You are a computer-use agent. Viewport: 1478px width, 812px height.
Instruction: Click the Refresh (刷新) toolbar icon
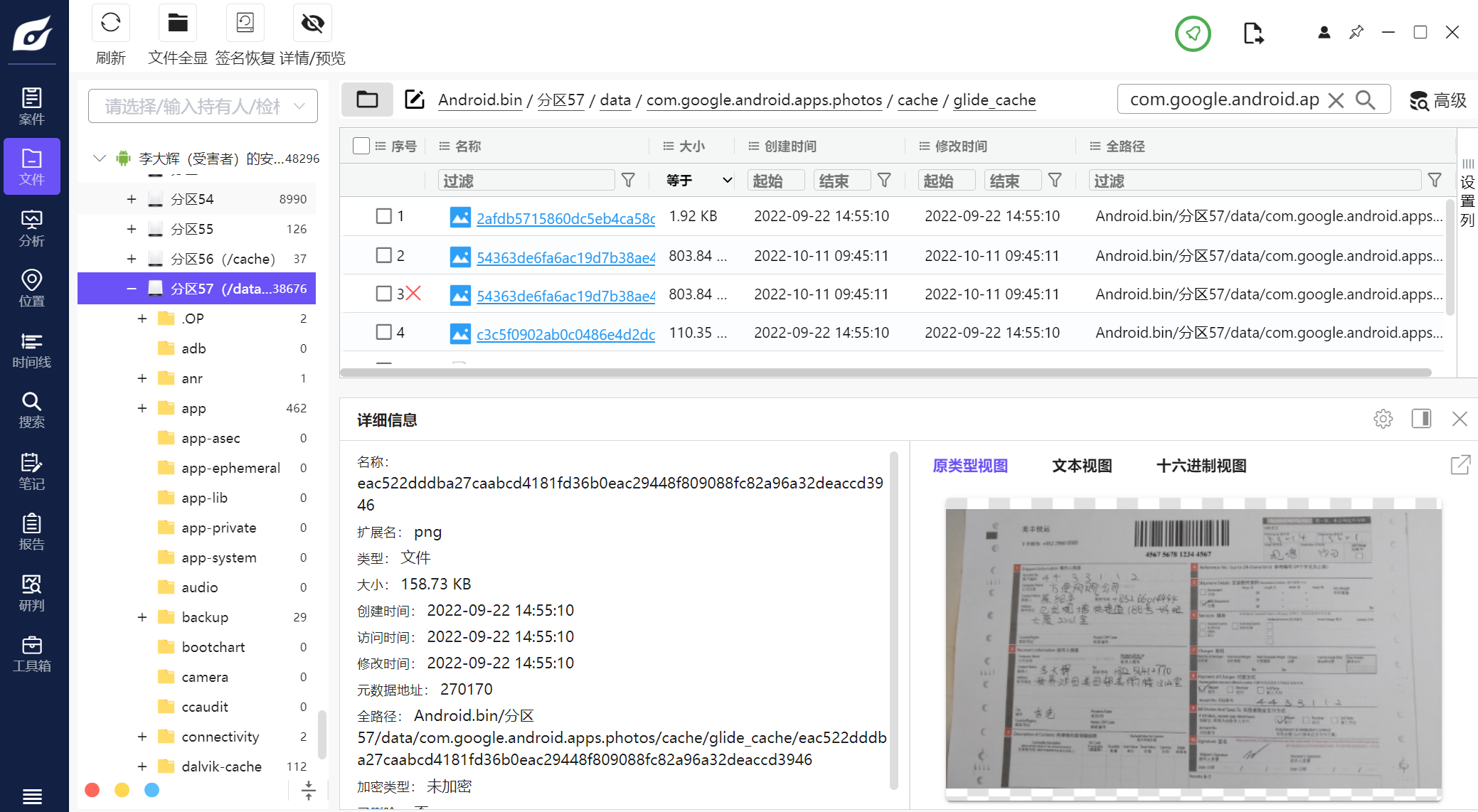pos(110,23)
